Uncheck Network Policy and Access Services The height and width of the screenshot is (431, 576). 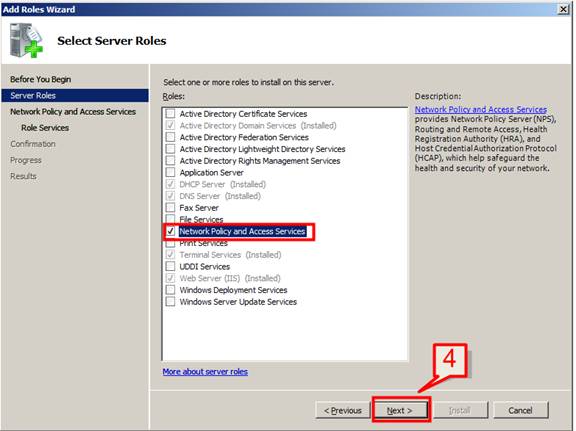coord(170,231)
